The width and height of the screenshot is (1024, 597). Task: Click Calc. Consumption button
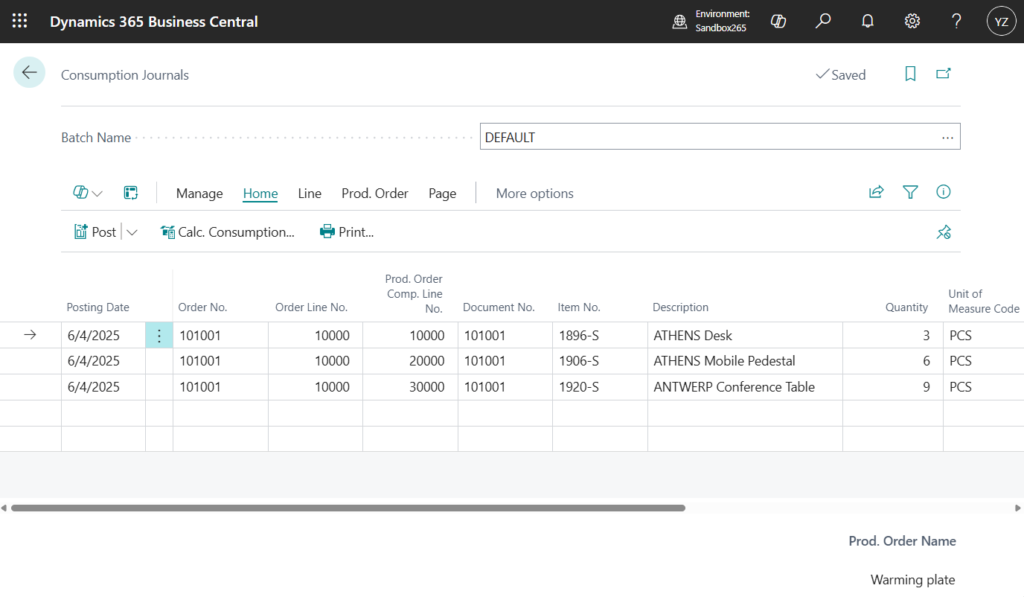(x=228, y=232)
